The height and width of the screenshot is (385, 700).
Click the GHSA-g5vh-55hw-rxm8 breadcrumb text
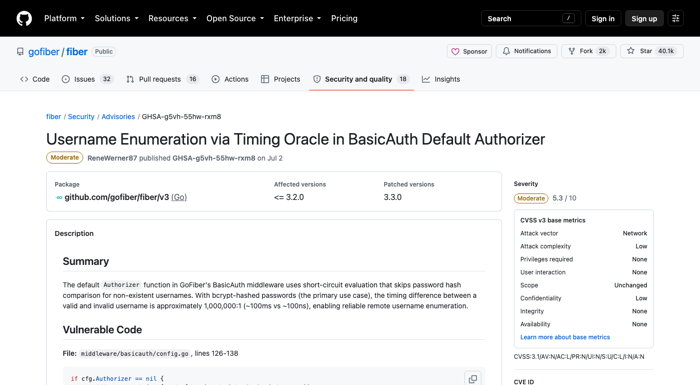181,117
